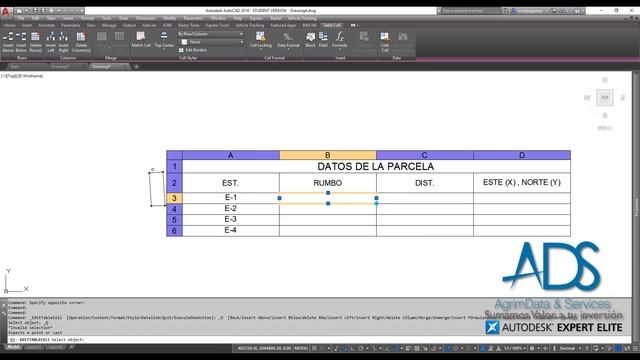
Task: Select table column header A
Action: pyautogui.click(x=231, y=155)
